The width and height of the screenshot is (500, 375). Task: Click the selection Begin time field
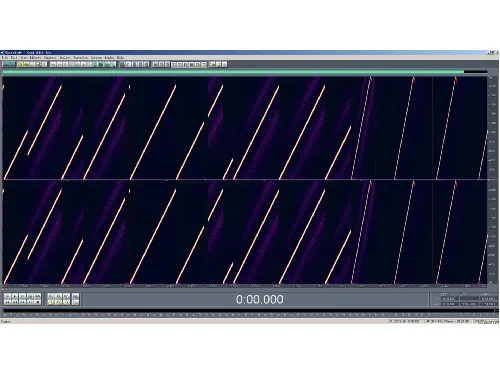tap(449, 298)
